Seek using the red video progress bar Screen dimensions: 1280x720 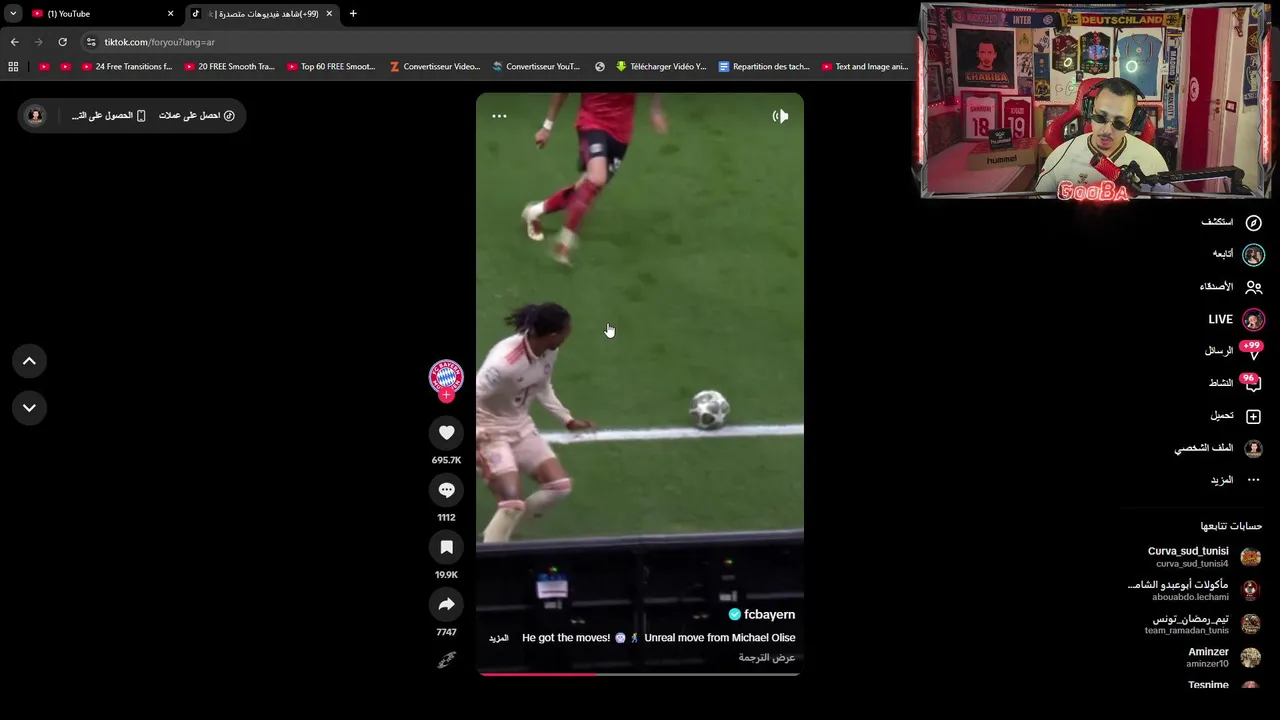coord(640,674)
